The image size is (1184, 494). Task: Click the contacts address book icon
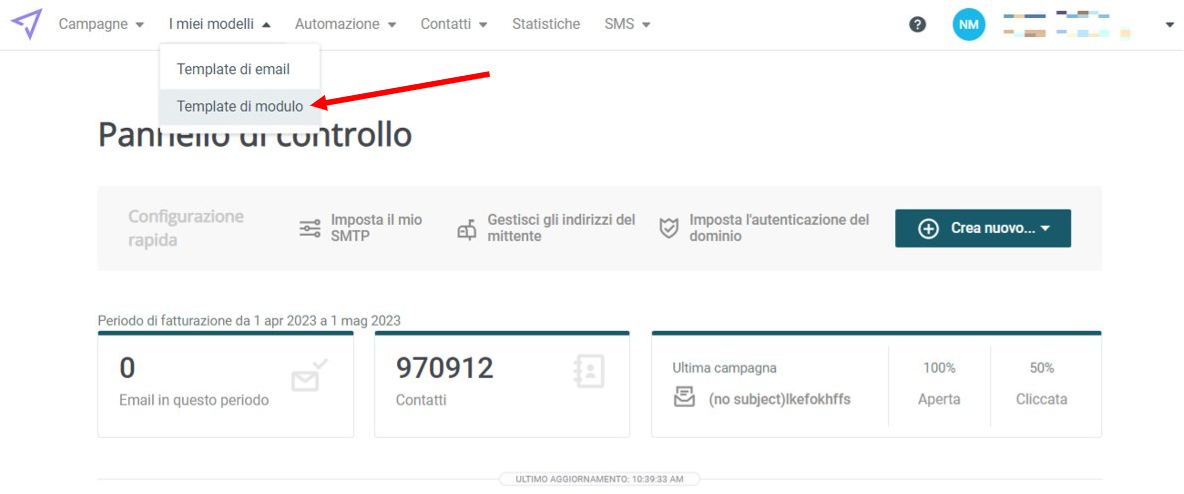(589, 371)
